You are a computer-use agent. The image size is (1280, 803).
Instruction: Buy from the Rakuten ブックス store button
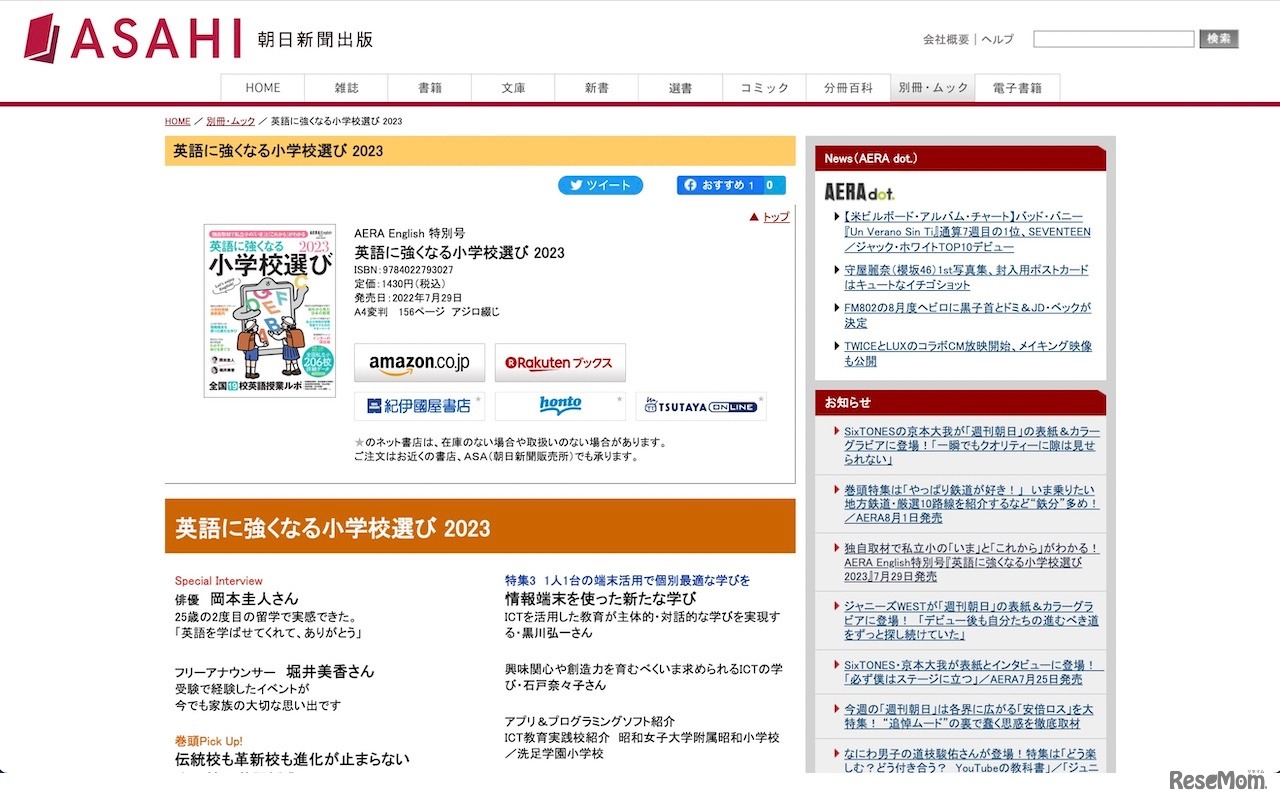pos(560,362)
